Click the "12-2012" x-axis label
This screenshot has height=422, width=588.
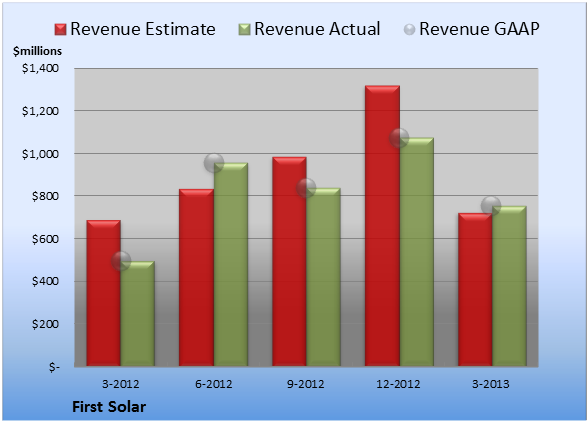[398, 384]
